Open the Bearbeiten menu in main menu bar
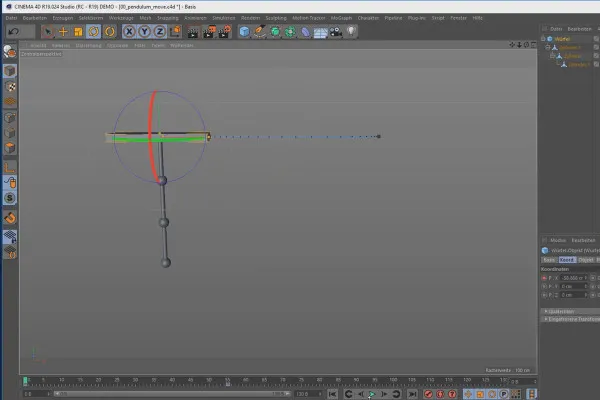This screenshot has width=600, height=400. tap(34, 18)
